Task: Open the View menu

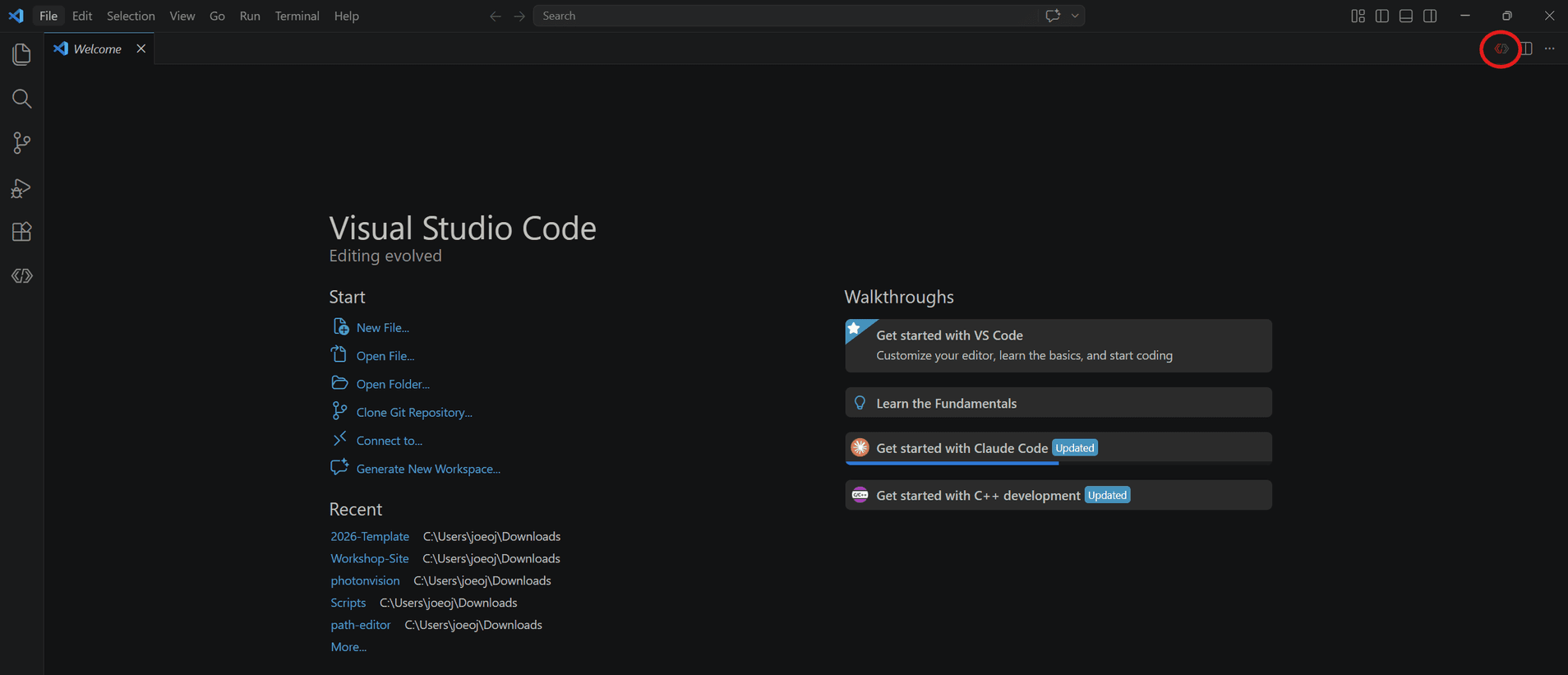Action: pos(182,16)
